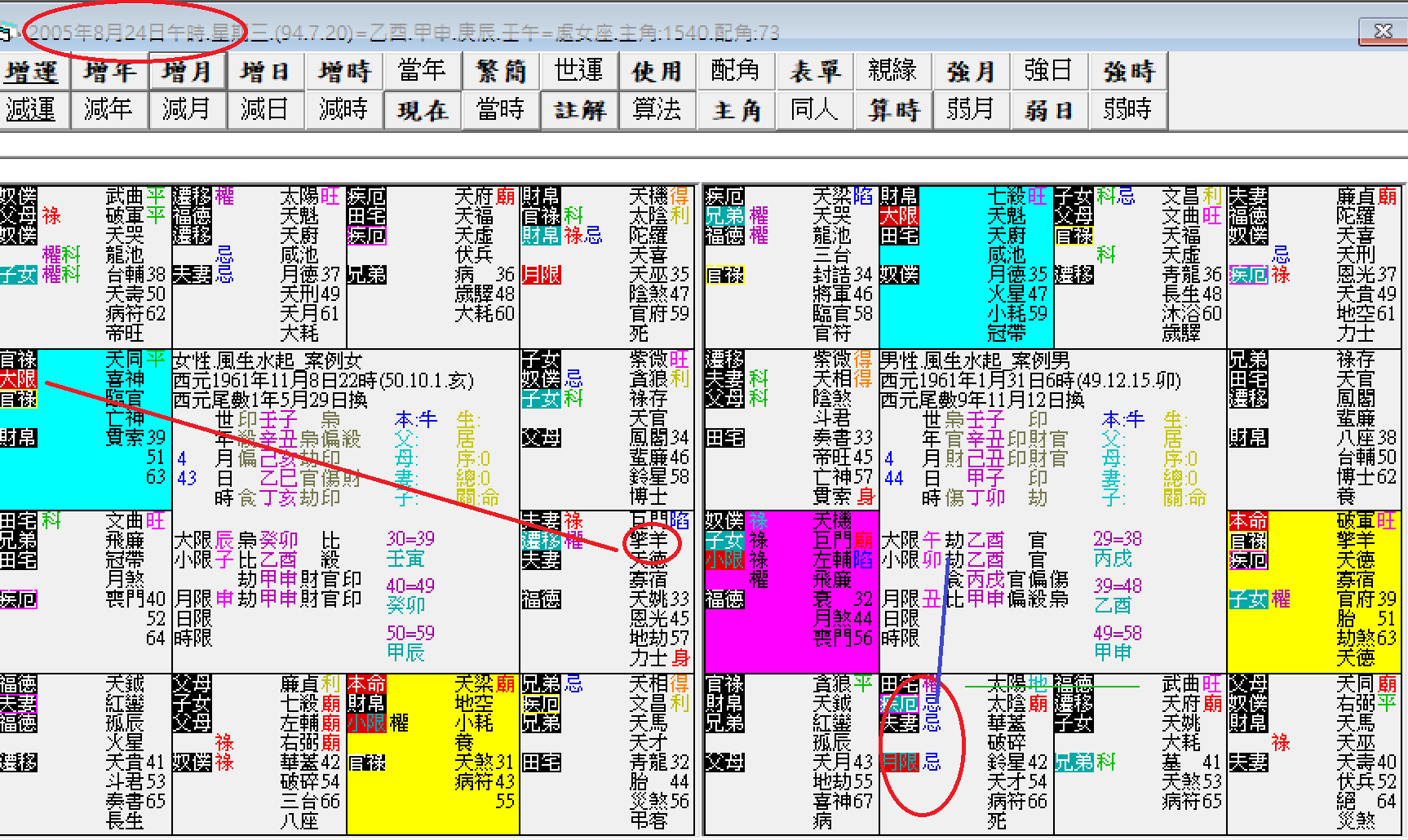Viewport: 1408px width, 840px height.
Task: Open the 表單 form view
Action: 815,72
